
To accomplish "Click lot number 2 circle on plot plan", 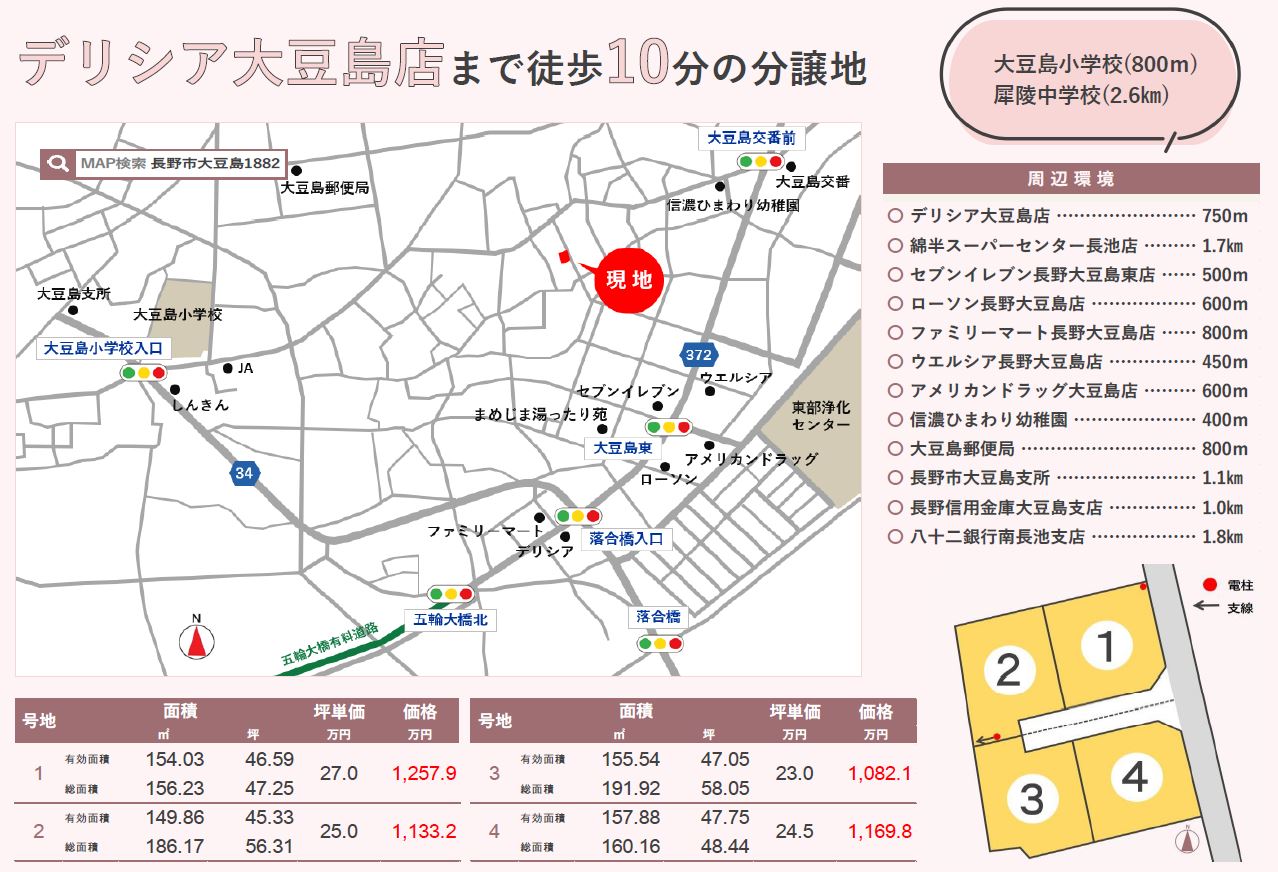I will 1009,669.
